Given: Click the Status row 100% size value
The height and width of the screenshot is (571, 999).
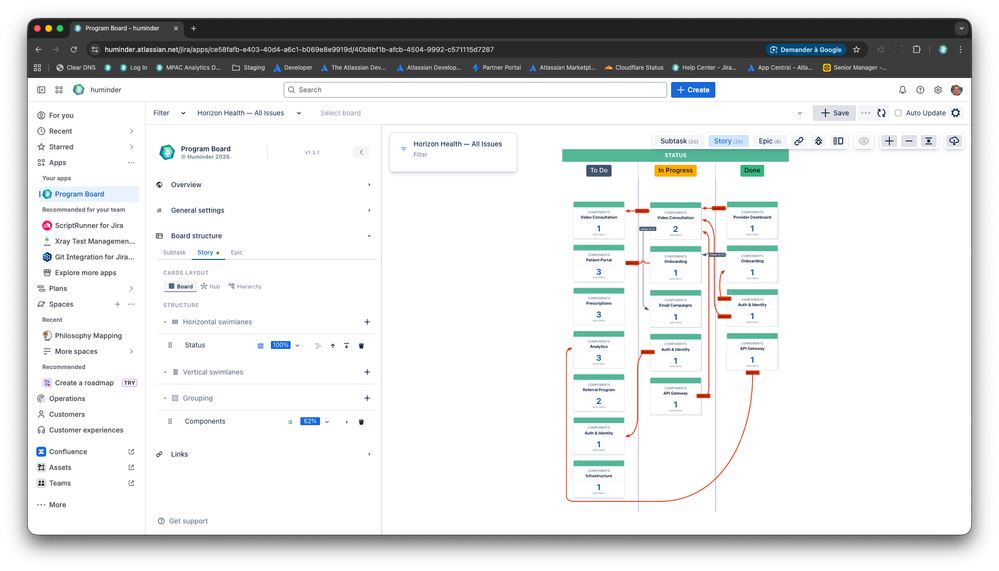Looking at the screenshot, I should [x=280, y=345].
